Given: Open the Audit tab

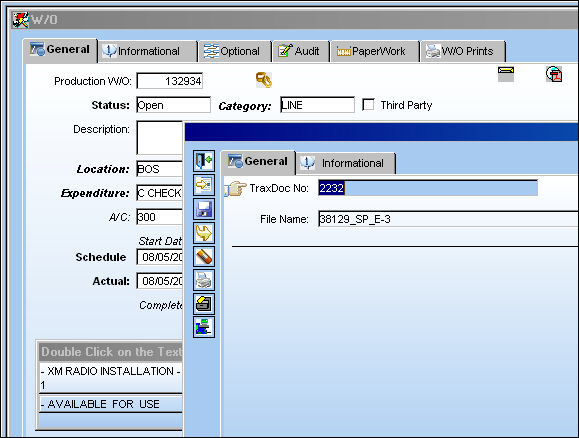Looking at the screenshot, I should coord(301,51).
